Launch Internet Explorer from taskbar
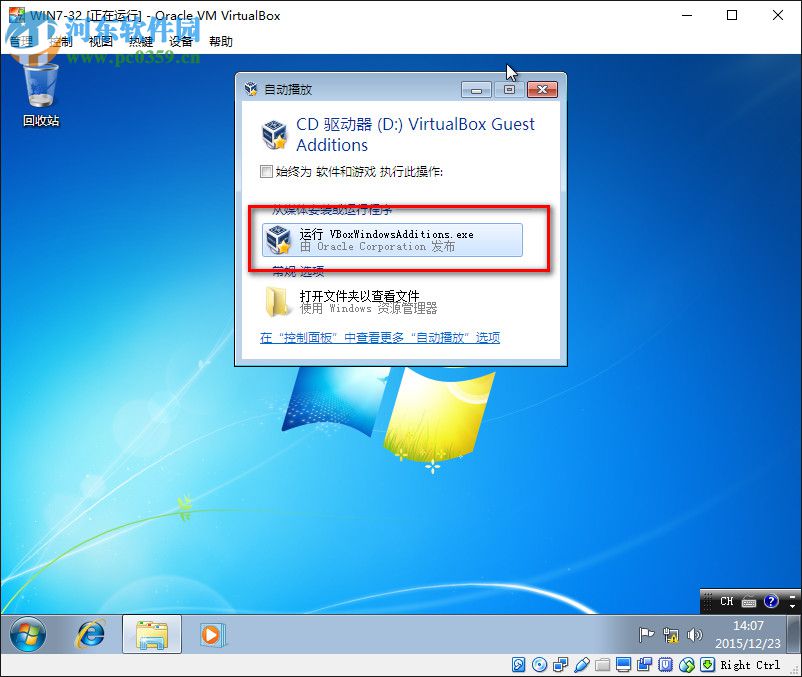Screen dimensions: 802x677 click(91, 635)
